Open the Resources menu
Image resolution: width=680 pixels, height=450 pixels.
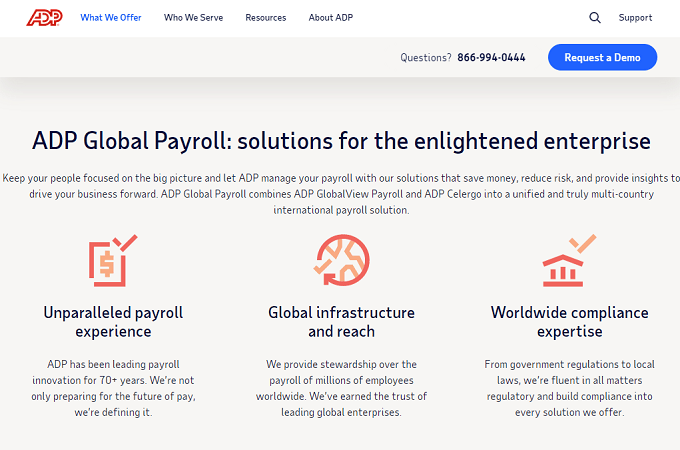266,18
